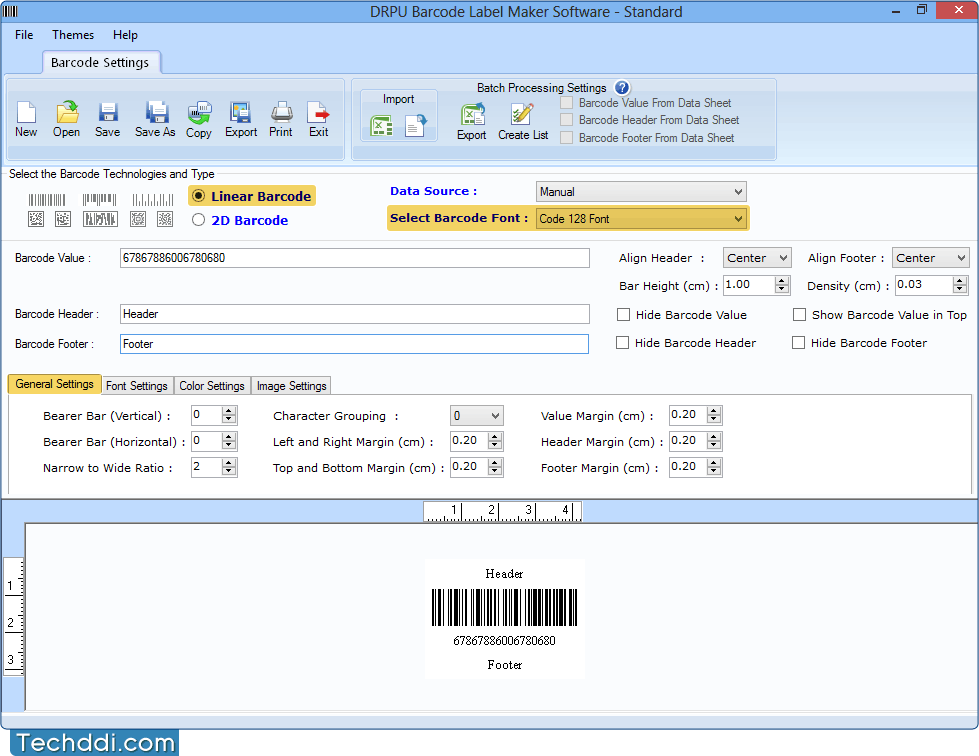Open the Select Barcode Font dropdown
The height and width of the screenshot is (756, 979).
(641, 218)
